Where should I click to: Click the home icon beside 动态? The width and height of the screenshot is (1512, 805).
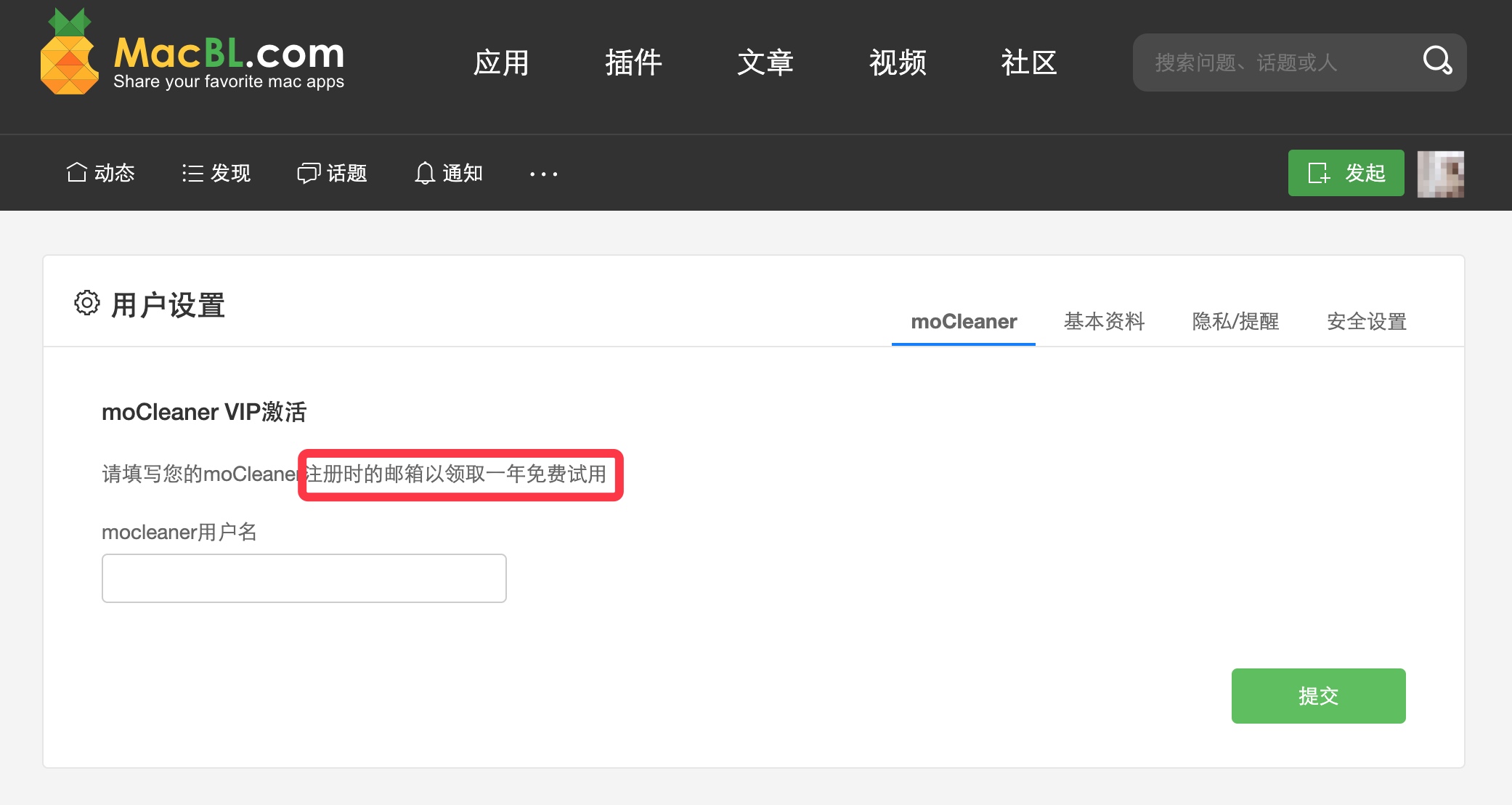(x=76, y=172)
